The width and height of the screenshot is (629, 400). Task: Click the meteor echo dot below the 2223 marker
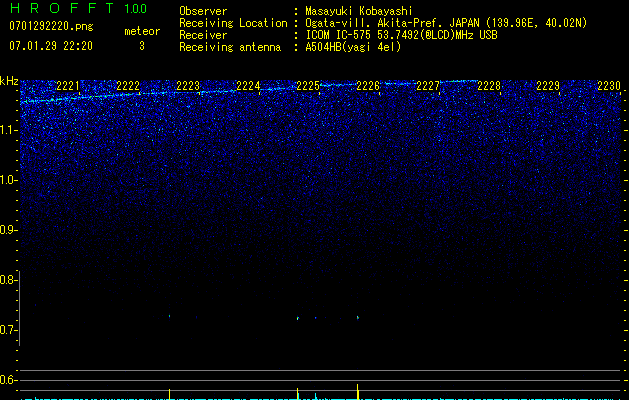point(170,316)
